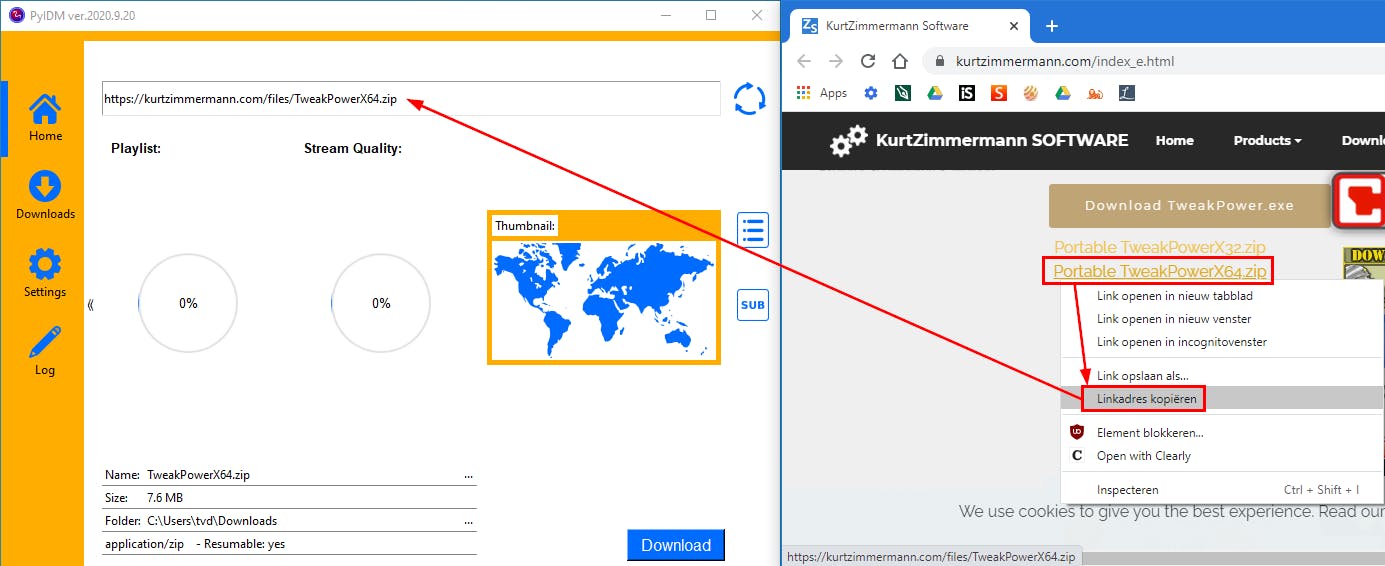Click the Portable TweakPowerX64.zip link
This screenshot has width=1385, height=566.
coord(1160,271)
